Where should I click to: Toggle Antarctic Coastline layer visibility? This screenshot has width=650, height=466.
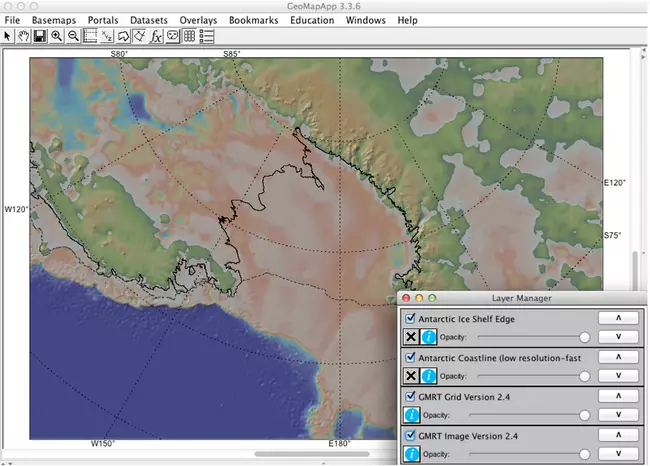click(410, 357)
